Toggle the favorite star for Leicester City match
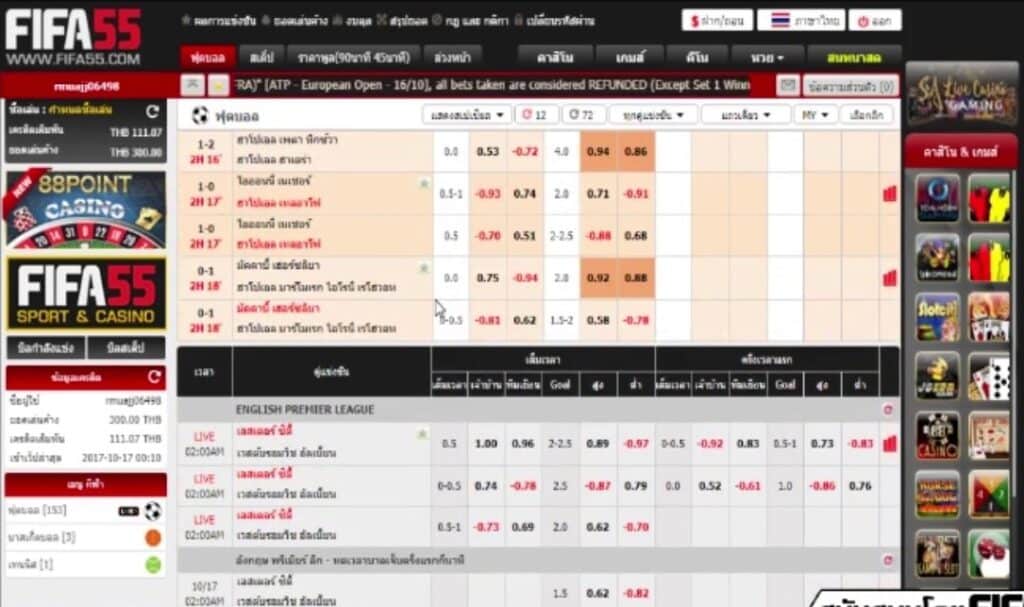The width and height of the screenshot is (1024, 607). (423, 433)
